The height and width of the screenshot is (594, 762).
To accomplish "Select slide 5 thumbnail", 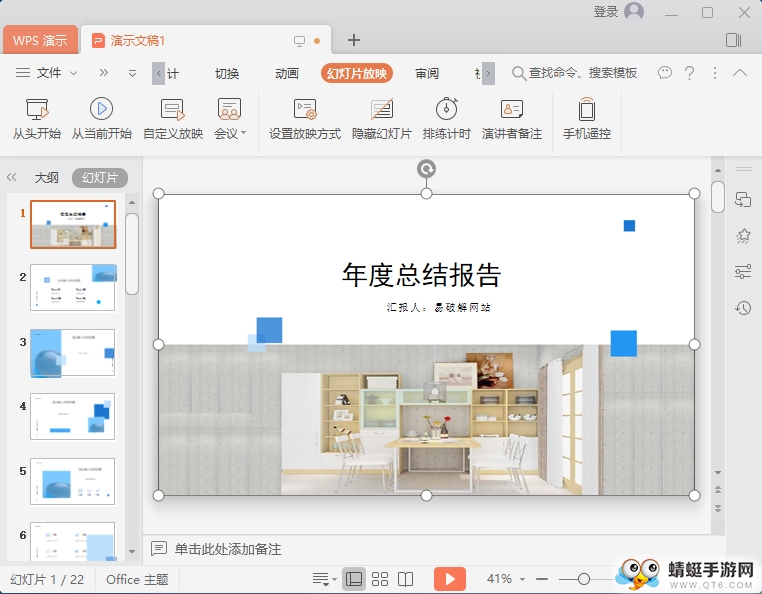I will coord(73,481).
